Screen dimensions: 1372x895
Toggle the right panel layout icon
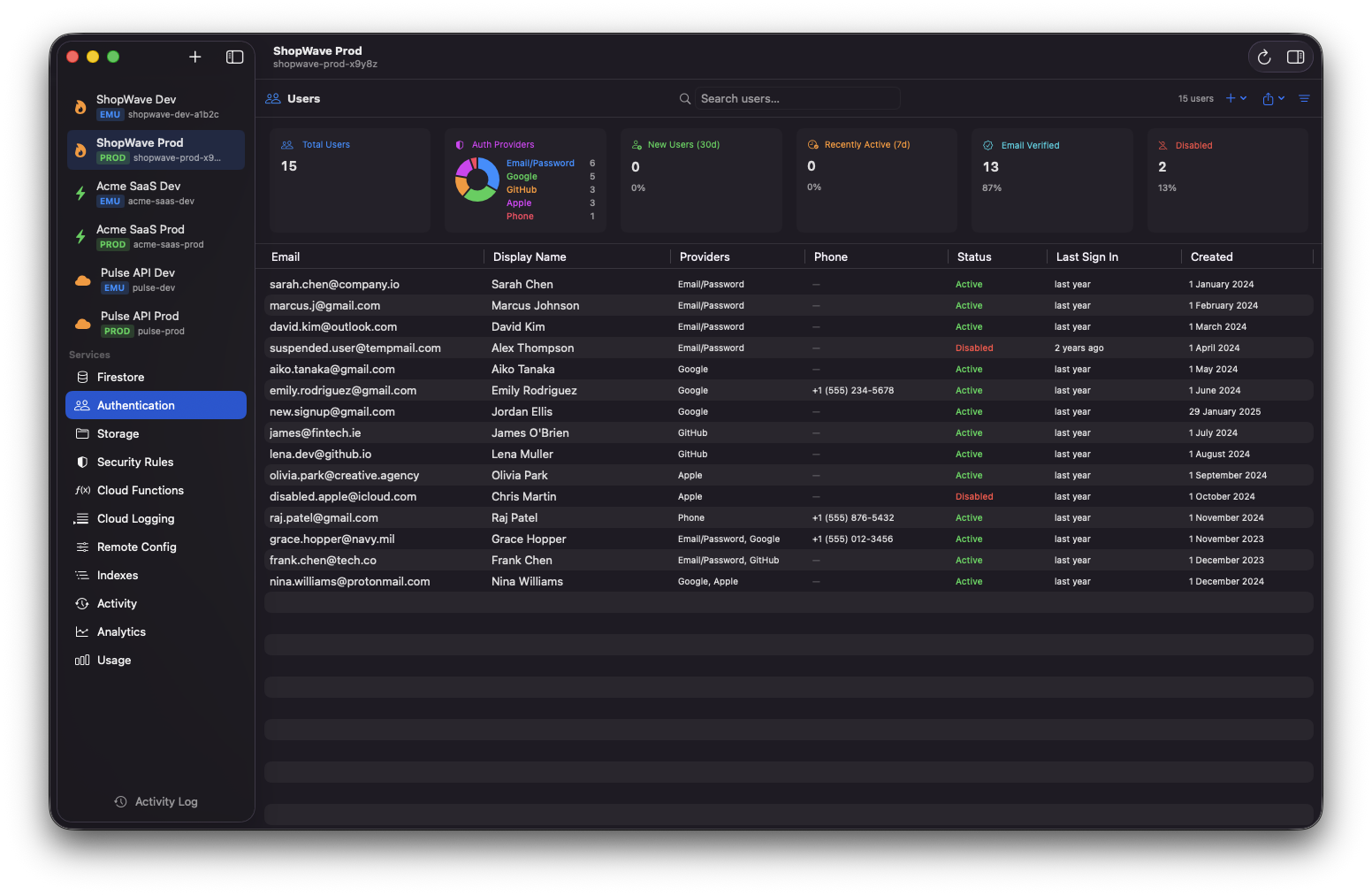pyautogui.click(x=1296, y=57)
